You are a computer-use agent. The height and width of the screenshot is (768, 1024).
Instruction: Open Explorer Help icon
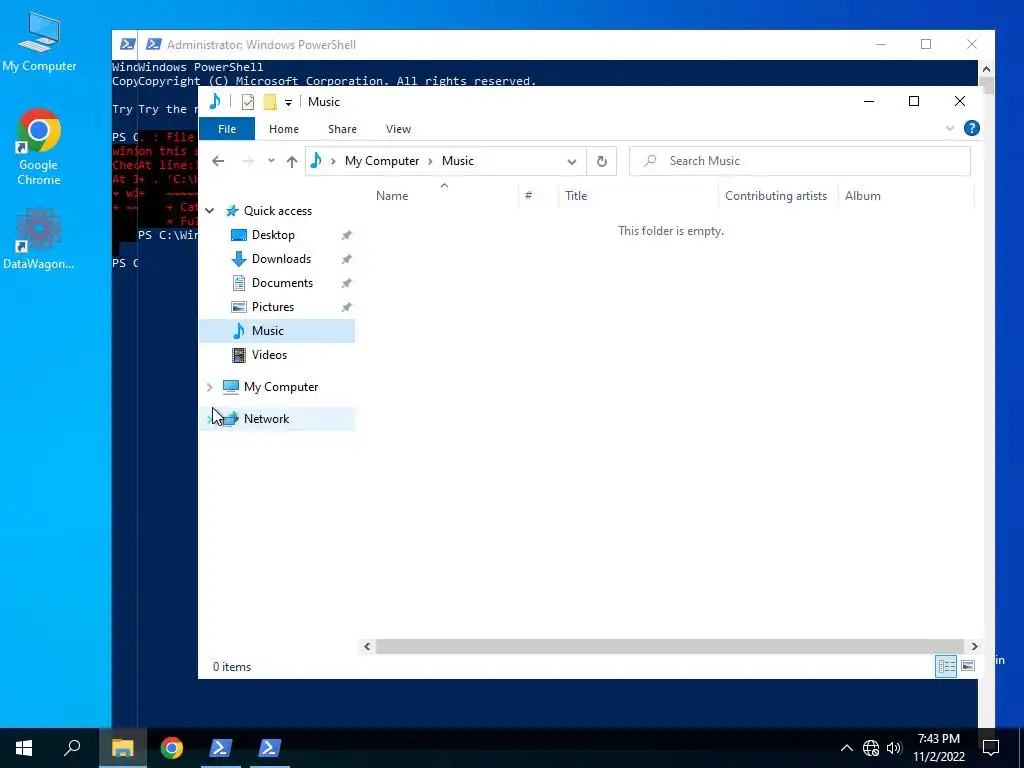pos(972,128)
